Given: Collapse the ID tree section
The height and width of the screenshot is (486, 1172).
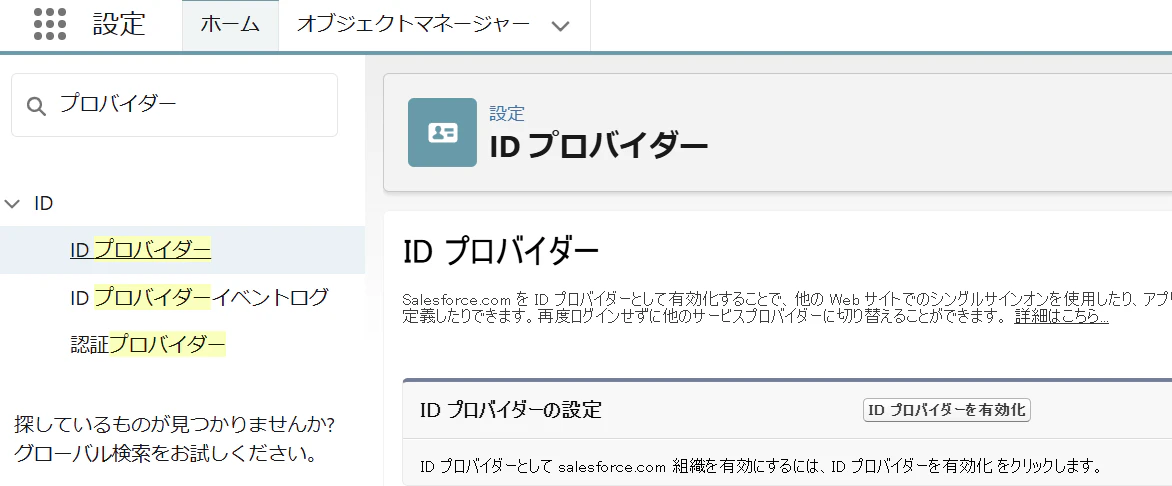Looking at the screenshot, I should coord(11,203).
